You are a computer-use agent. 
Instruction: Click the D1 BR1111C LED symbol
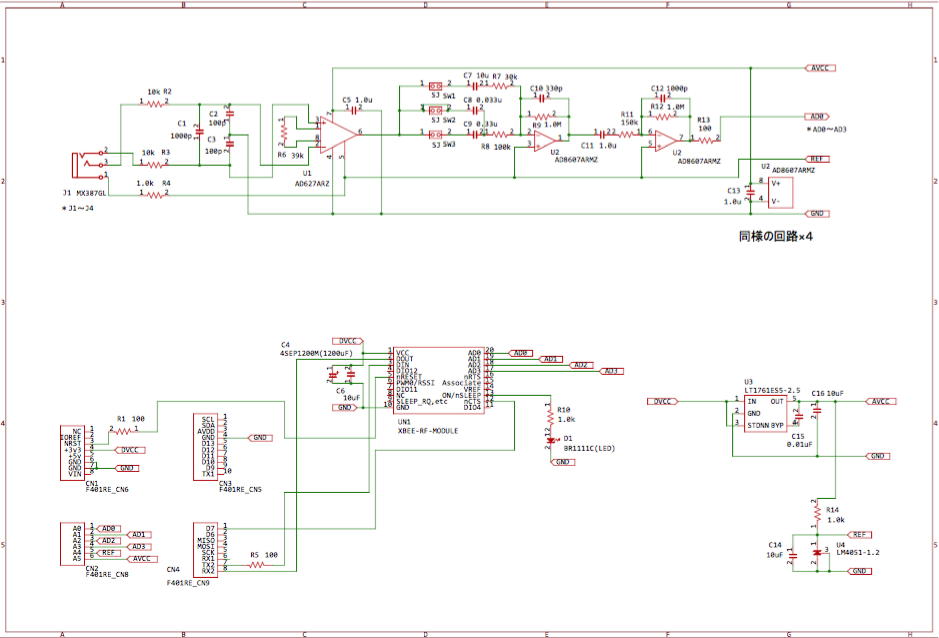[x=550, y=440]
